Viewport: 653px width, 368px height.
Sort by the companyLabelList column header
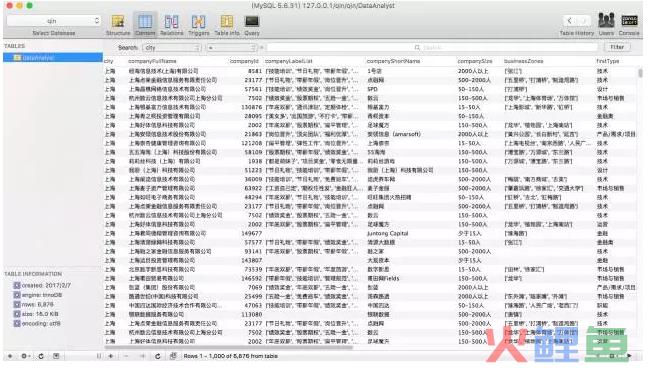289,61
